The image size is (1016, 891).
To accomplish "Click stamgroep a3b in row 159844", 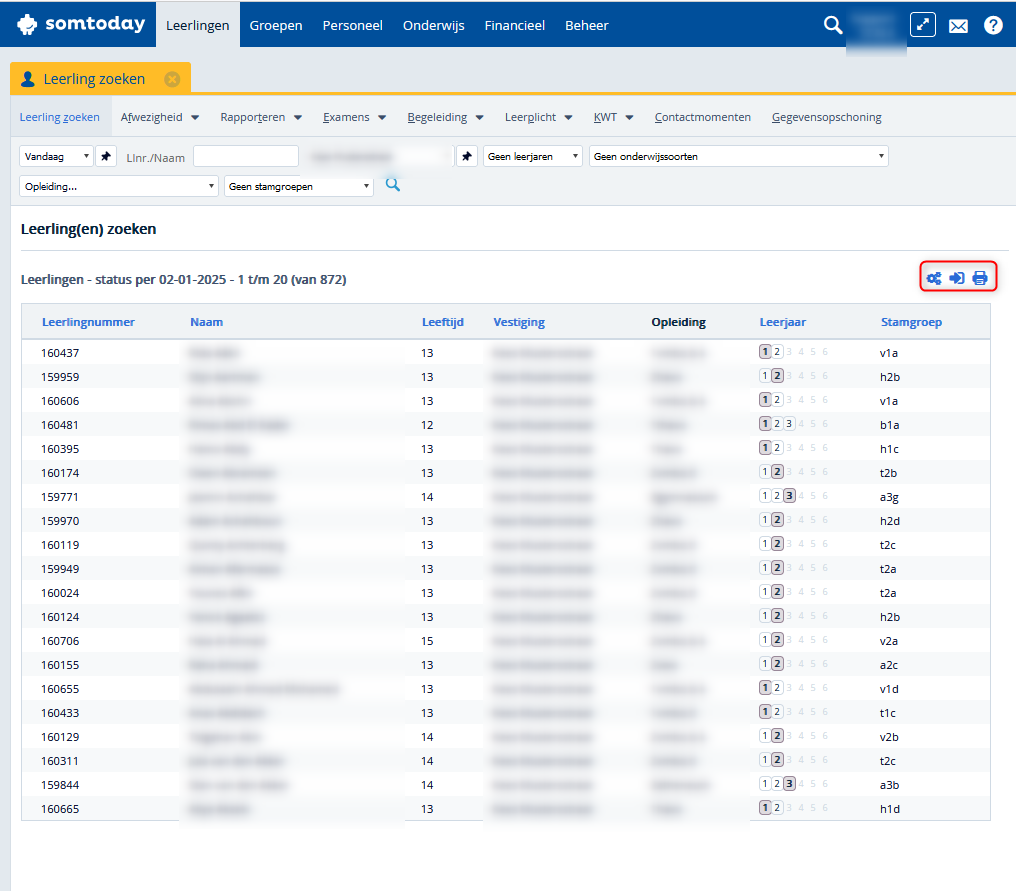I will (x=889, y=785).
